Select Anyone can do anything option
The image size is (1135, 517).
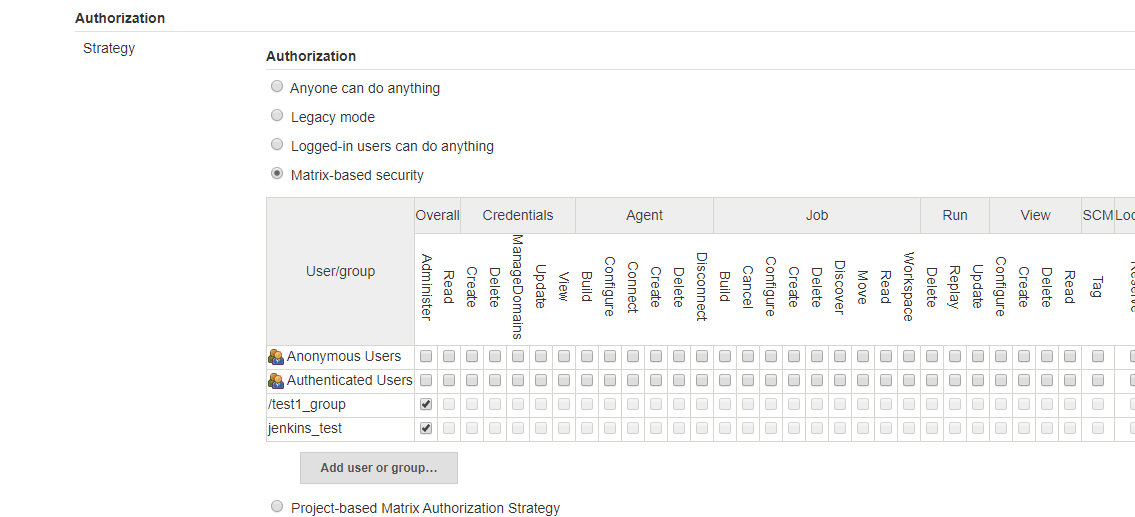277,86
